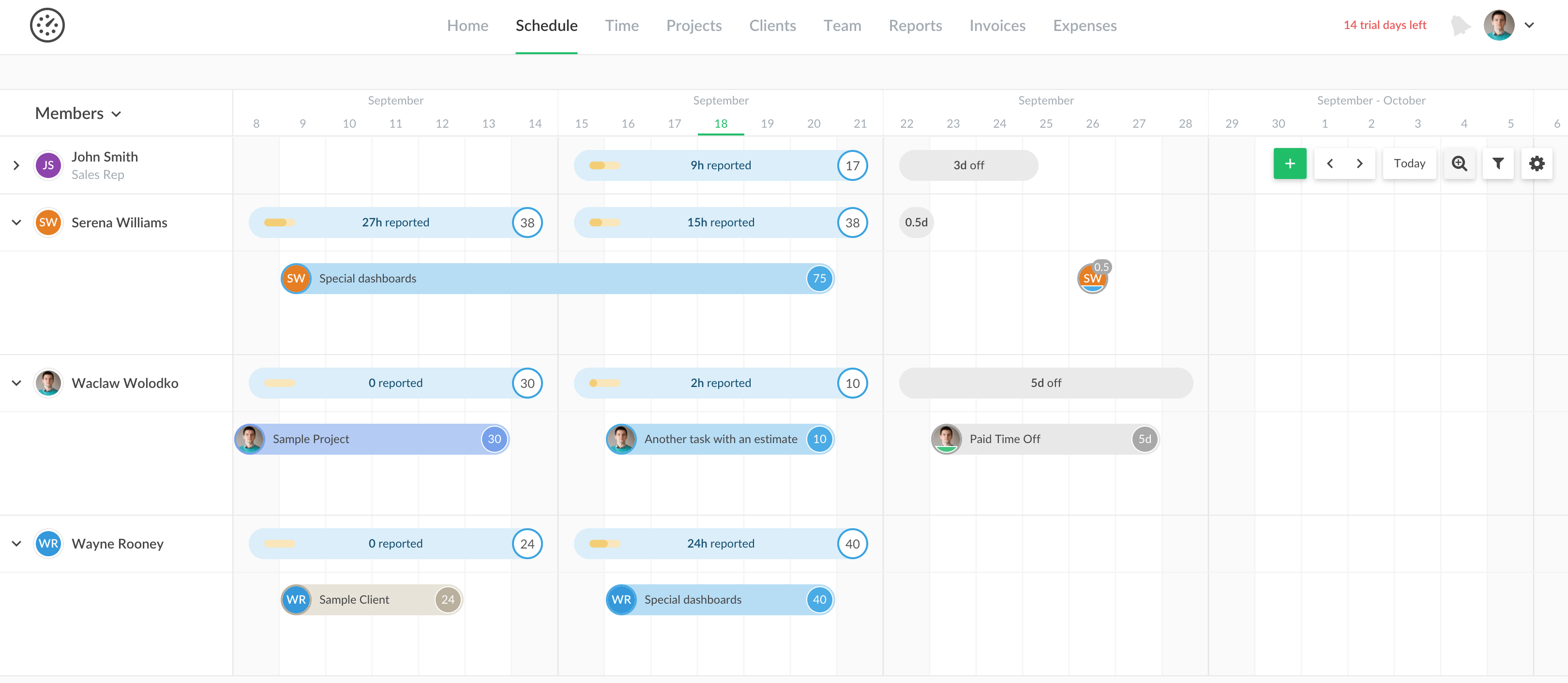The width and height of the screenshot is (1568, 683).
Task: Switch to the Projects tab
Action: tap(694, 26)
